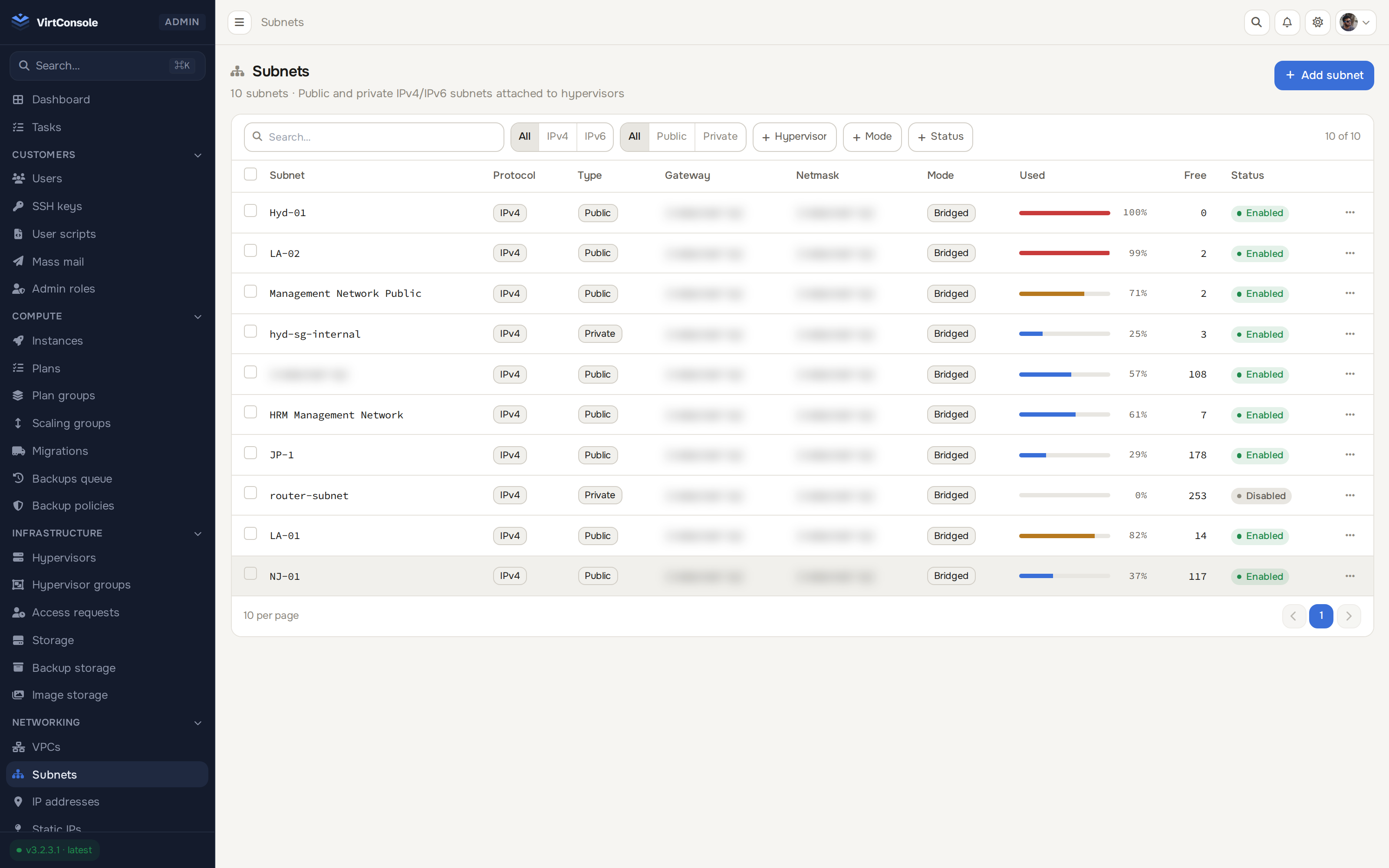Image resolution: width=1389 pixels, height=868 pixels.
Task: Open Admin roles page
Action: click(x=107, y=289)
